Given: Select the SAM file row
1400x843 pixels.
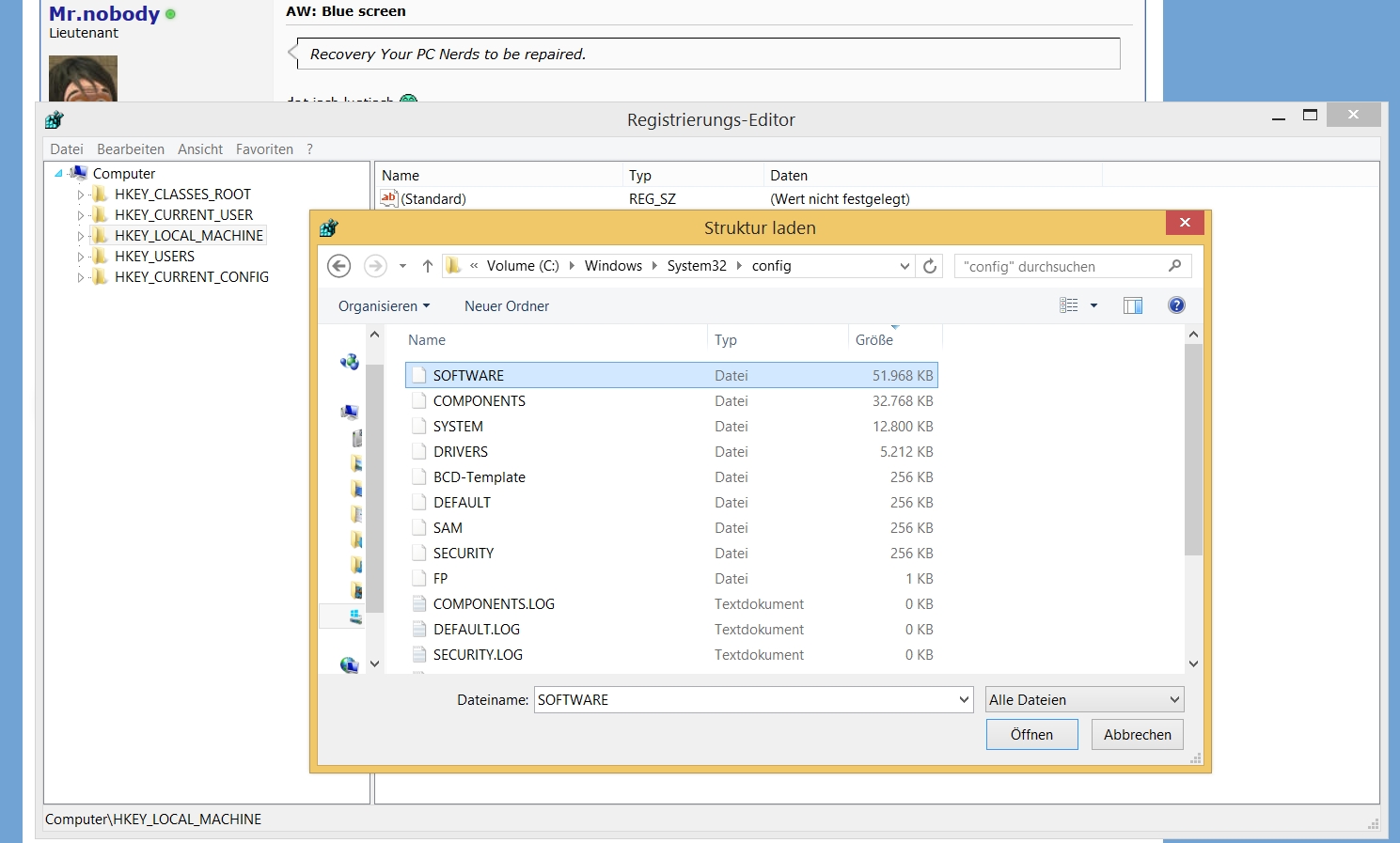Looking at the screenshot, I should coord(671,527).
